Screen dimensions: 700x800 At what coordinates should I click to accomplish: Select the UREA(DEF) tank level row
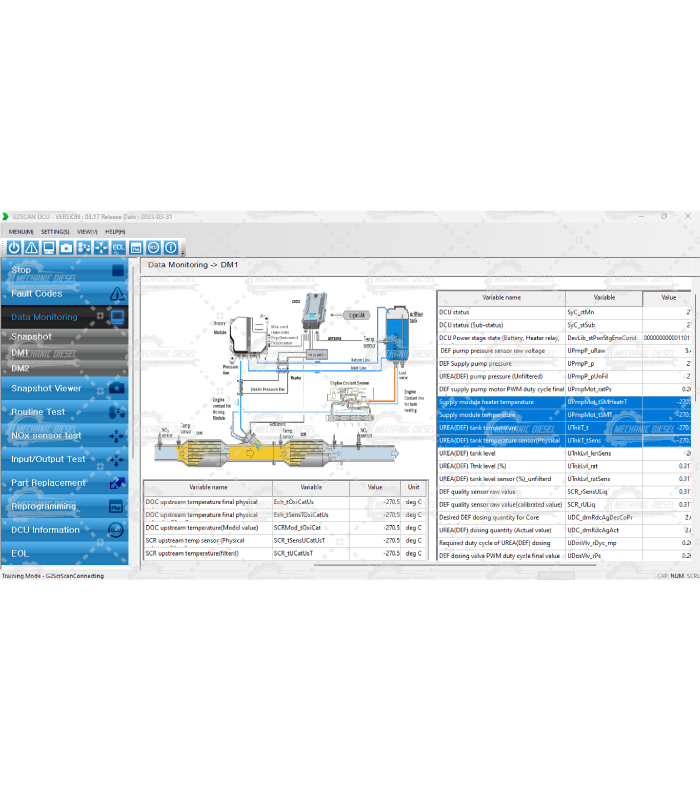(500, 453)
